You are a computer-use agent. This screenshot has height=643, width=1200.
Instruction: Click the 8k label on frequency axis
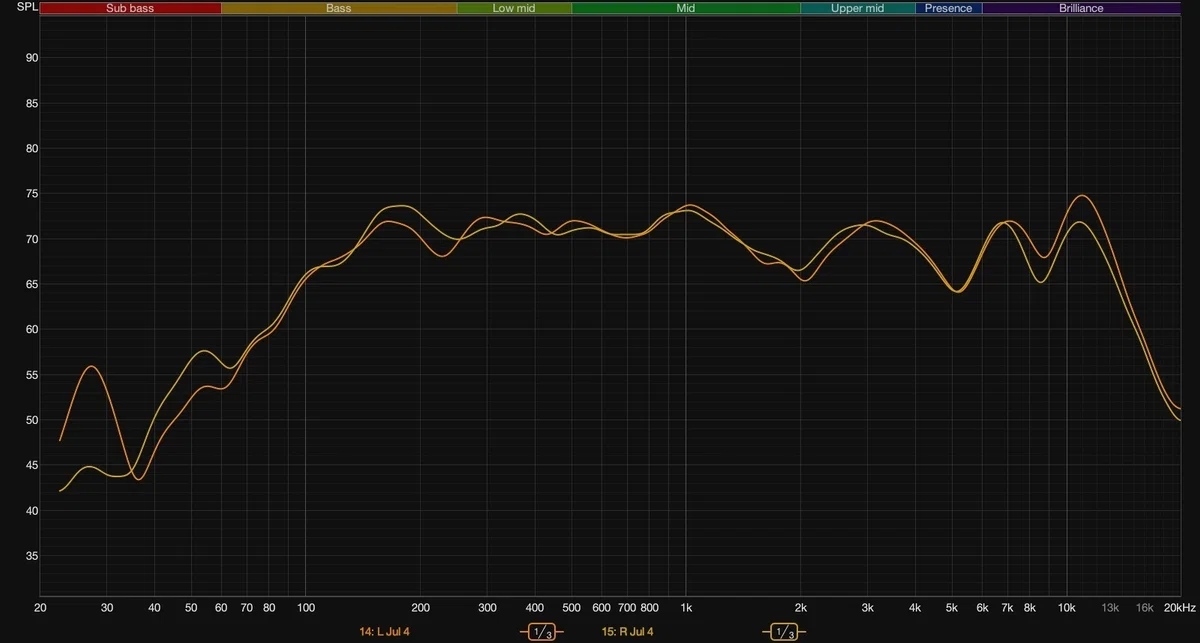click(1029, 607)
